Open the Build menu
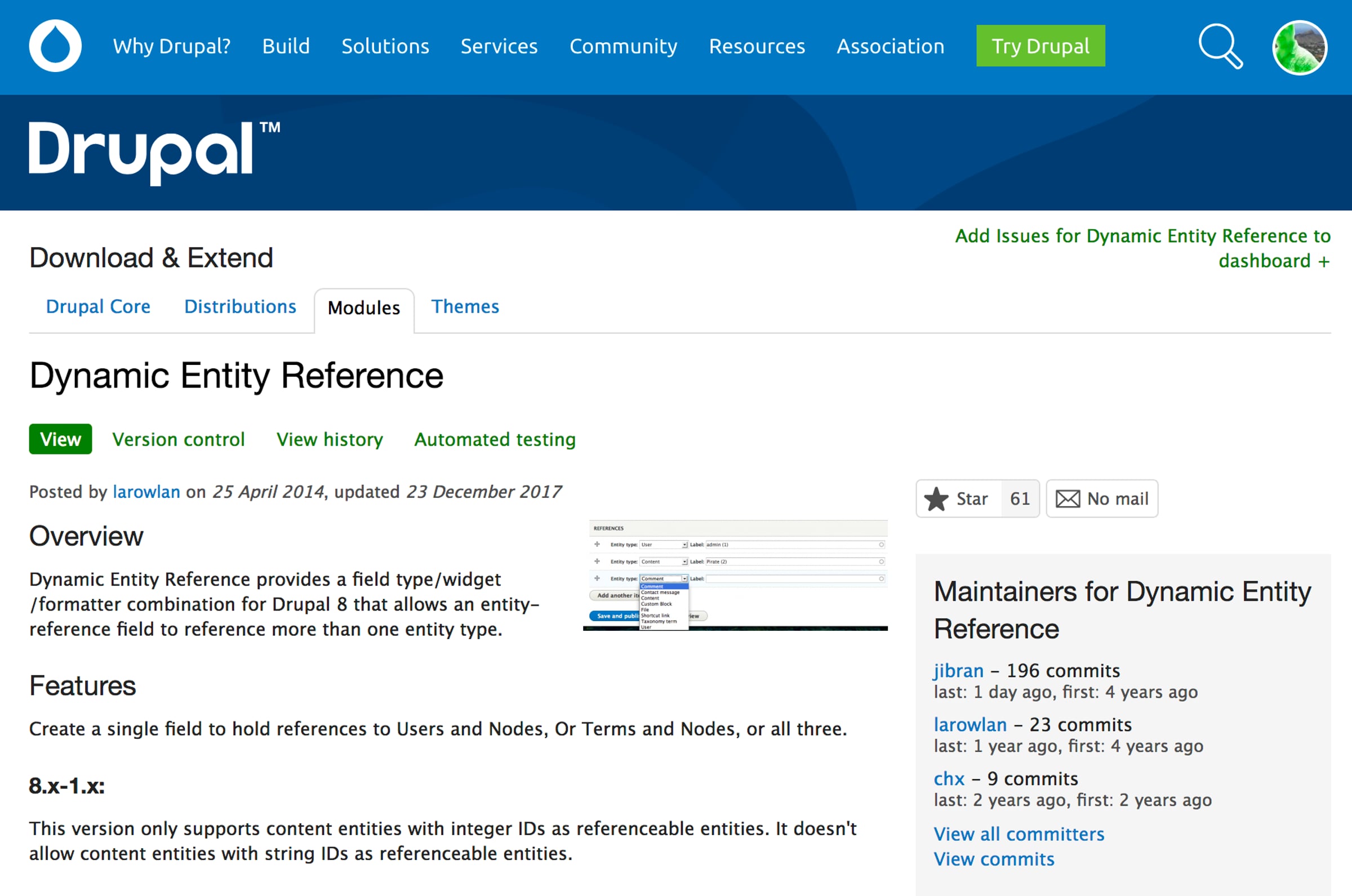This screenshot has width=1352, height=896. pos(286,46)
